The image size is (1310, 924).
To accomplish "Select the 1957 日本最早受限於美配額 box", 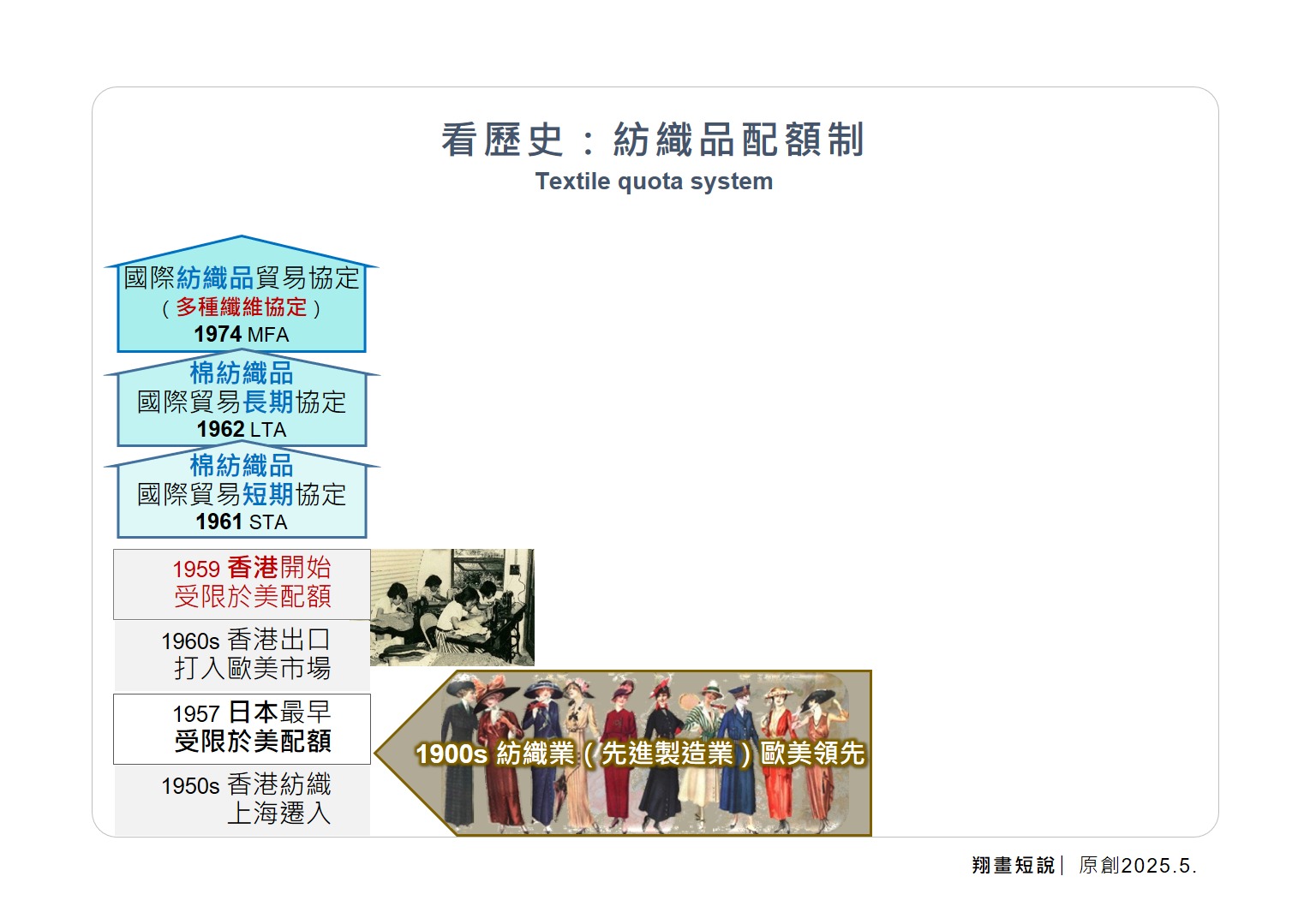I will pyautogui.click(x=242, y=728).
